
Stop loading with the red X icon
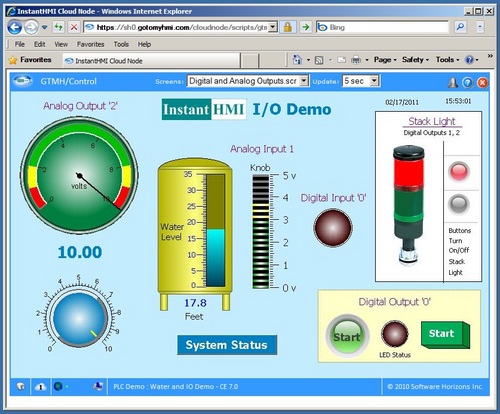(74, 27)
